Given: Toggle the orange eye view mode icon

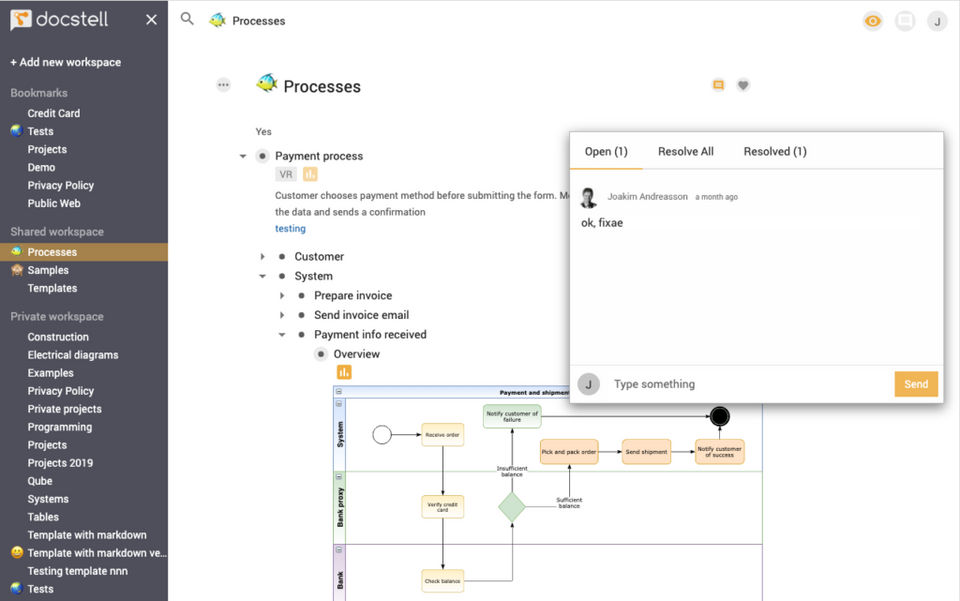Looking at the screenshot, I should click(x=872, y=21).
